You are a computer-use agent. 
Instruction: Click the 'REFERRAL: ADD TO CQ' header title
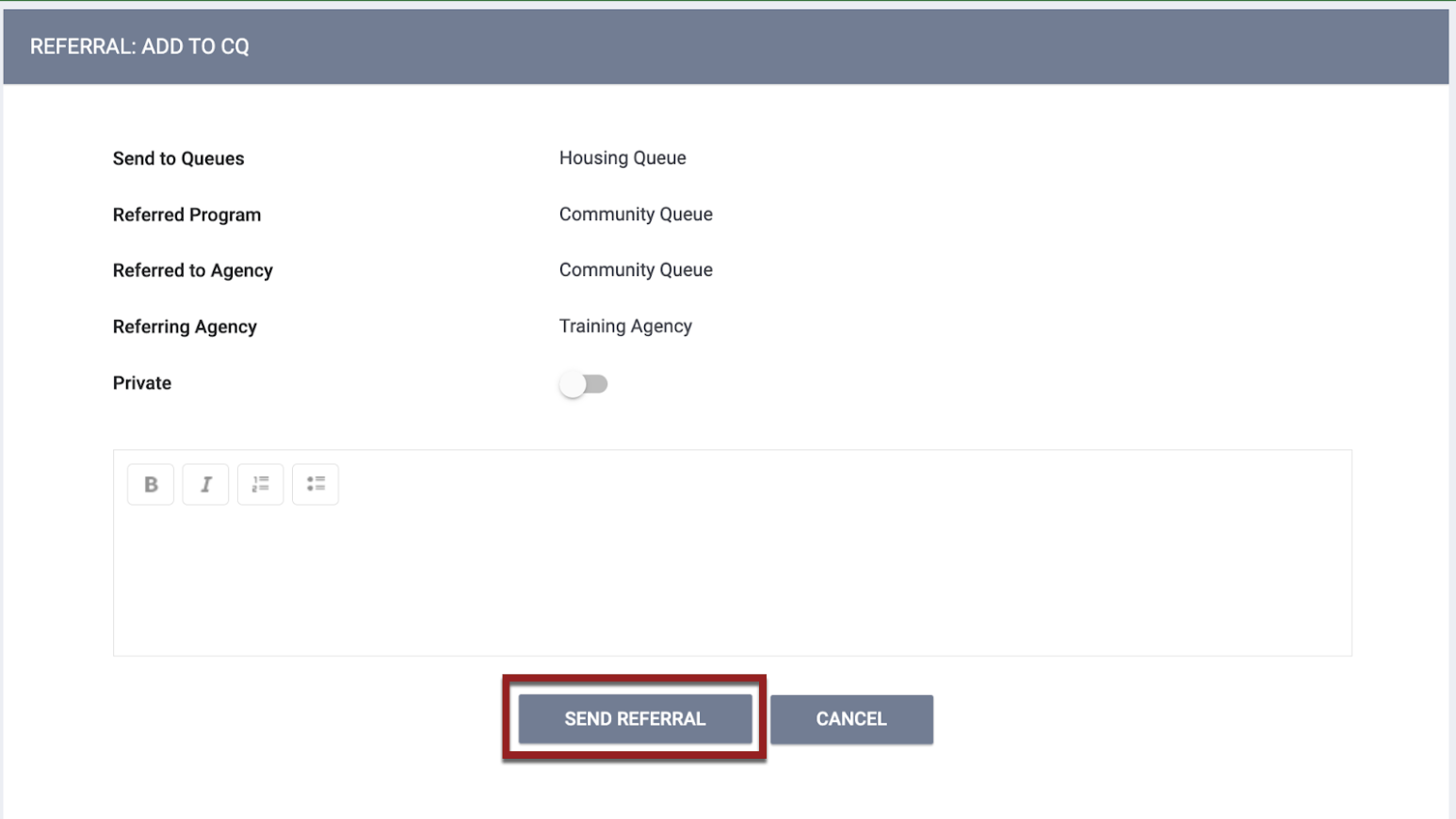(139, 47)
